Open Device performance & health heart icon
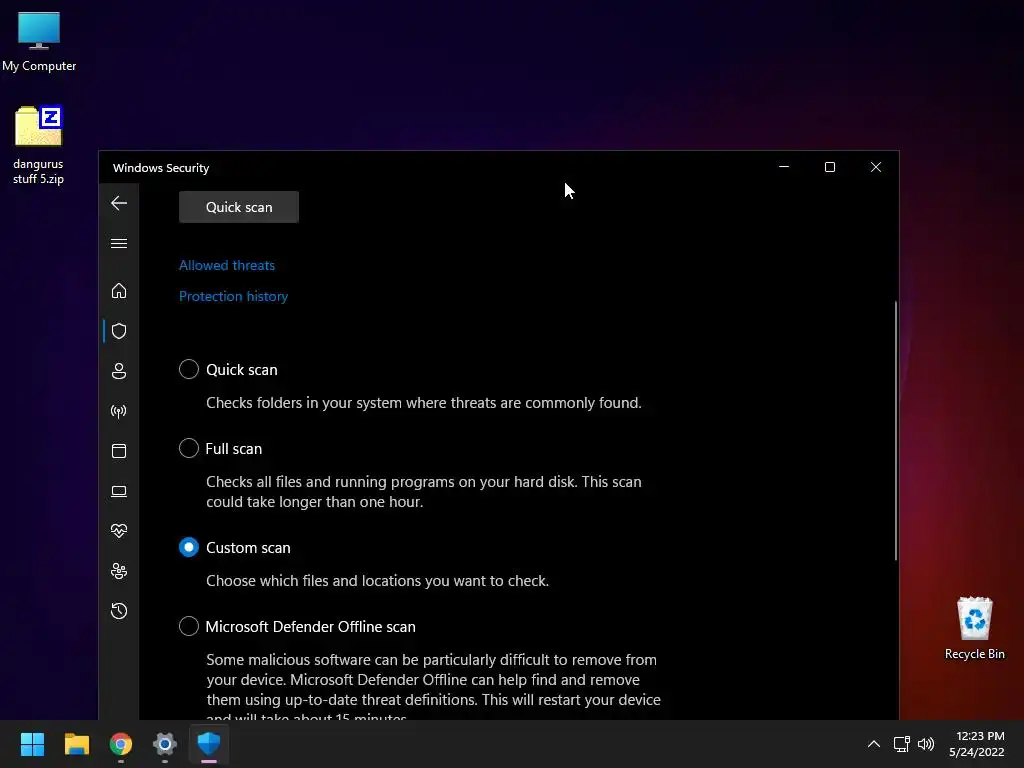 click(119, 531)
